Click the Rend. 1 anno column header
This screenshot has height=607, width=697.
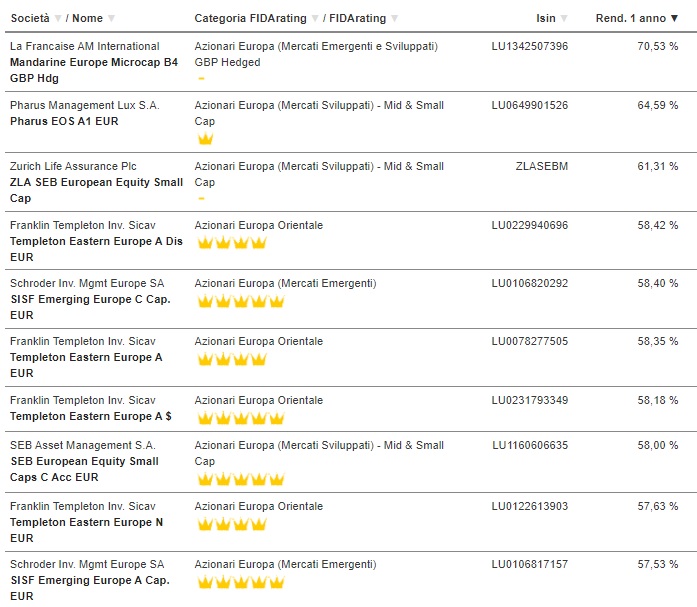pyautogui.click(x=631, y=18)
